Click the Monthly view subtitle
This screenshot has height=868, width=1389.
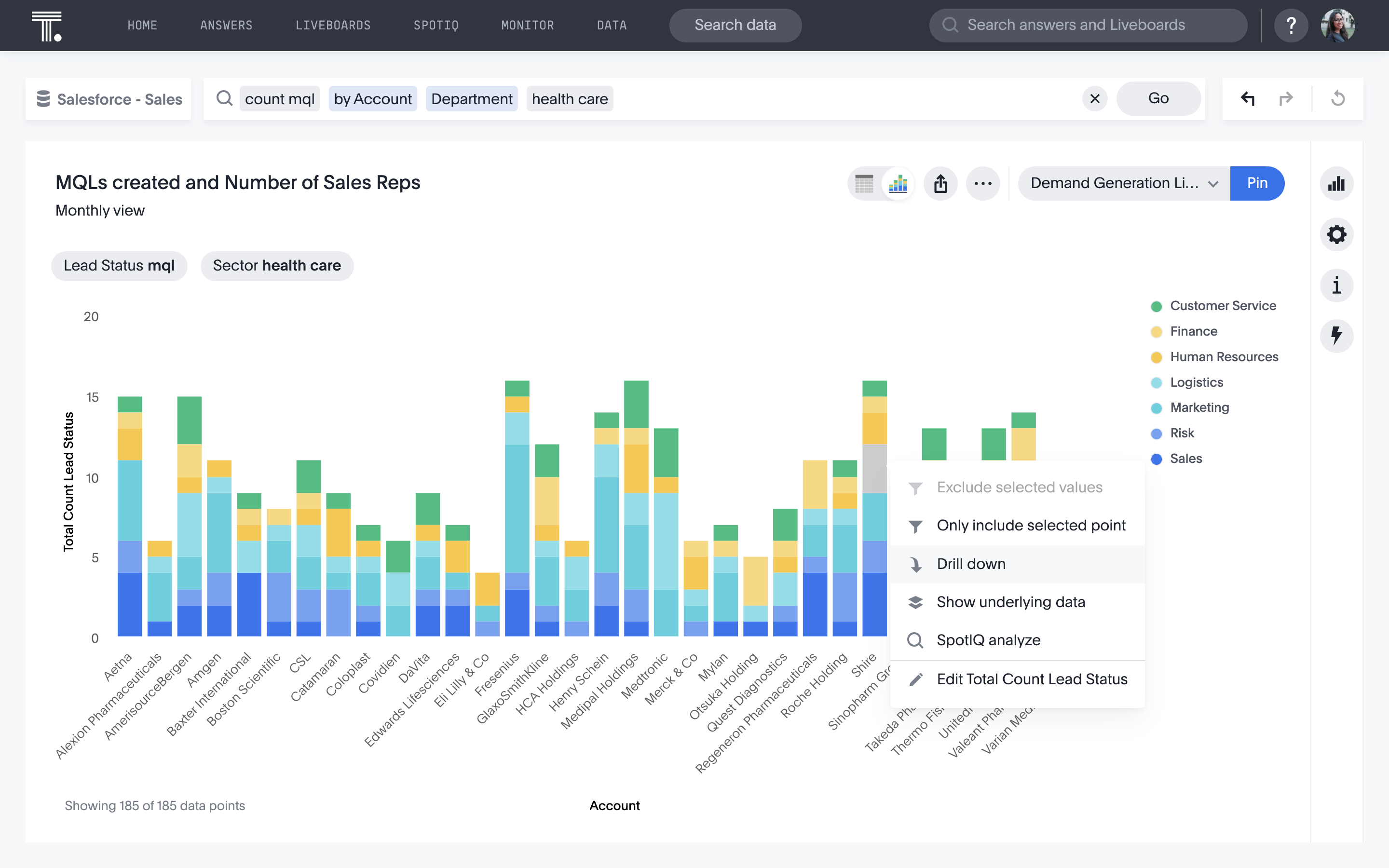100,211
